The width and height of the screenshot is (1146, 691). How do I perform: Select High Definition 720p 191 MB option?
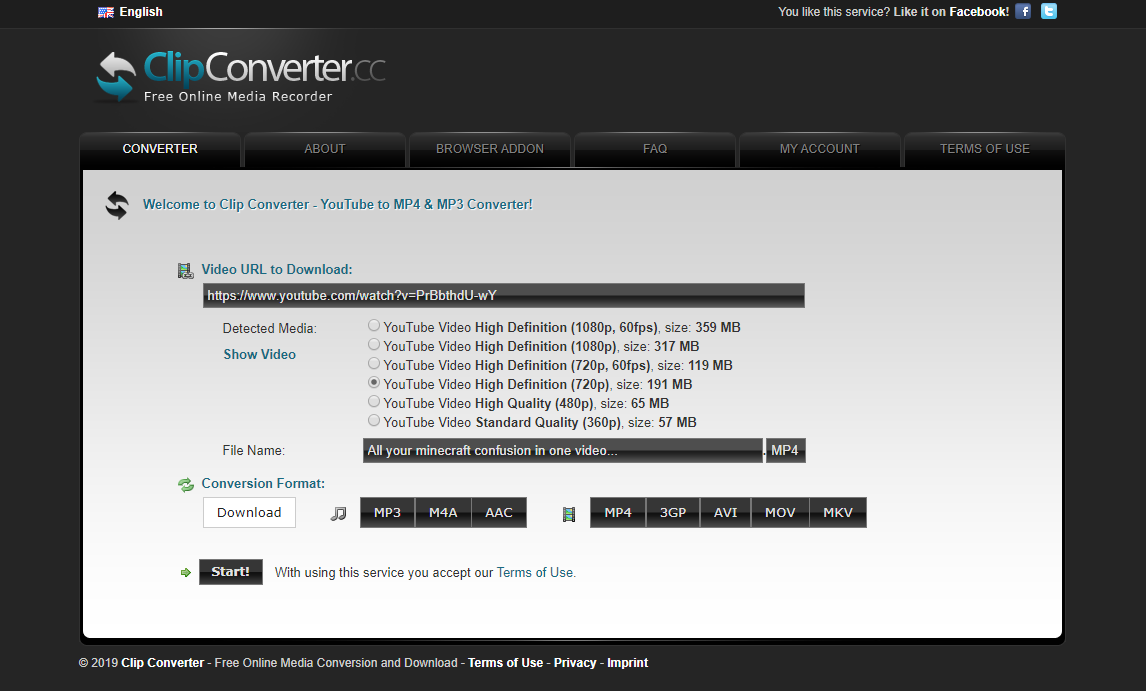373,382
